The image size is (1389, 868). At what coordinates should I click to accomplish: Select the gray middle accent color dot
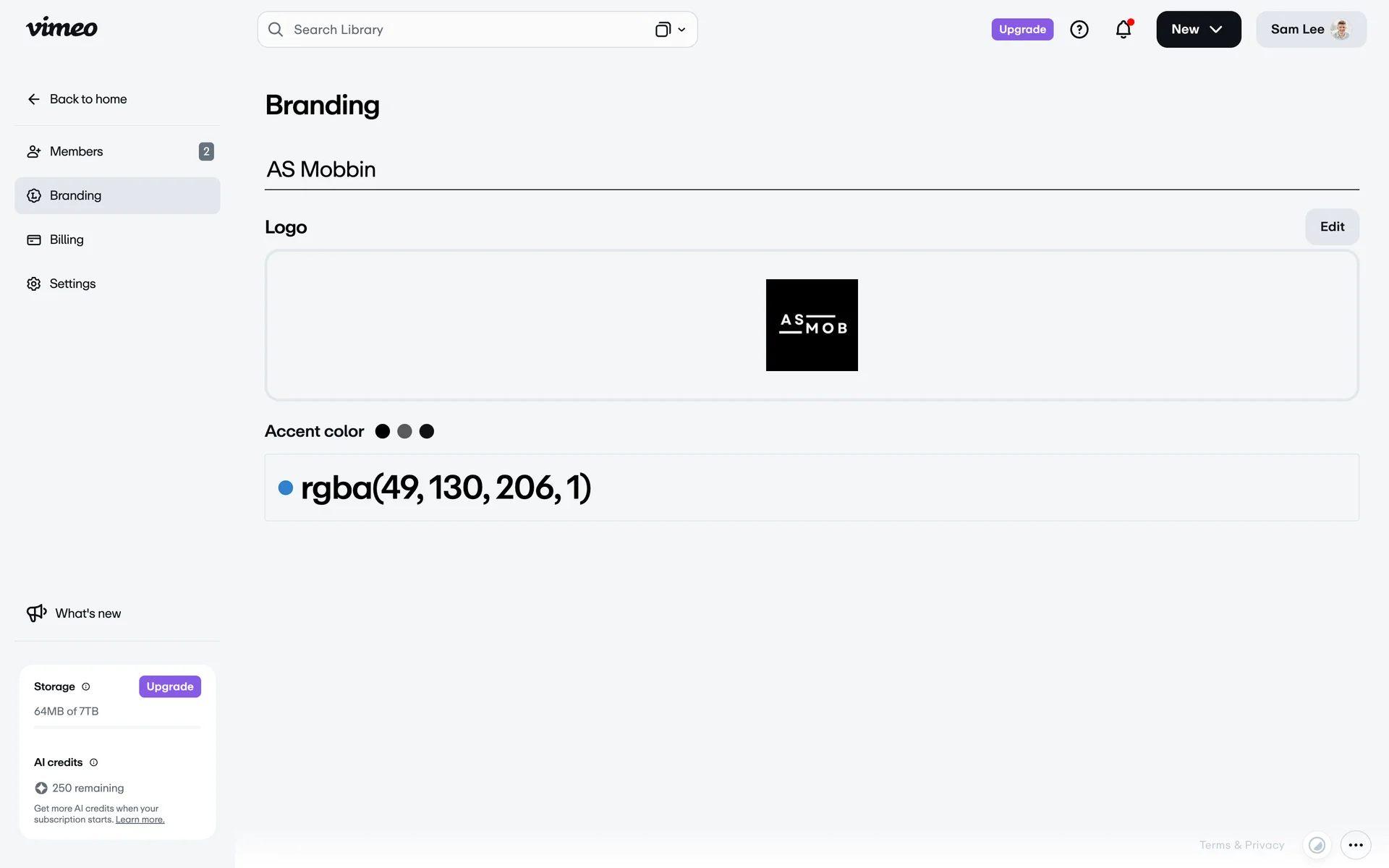point(404,431)
